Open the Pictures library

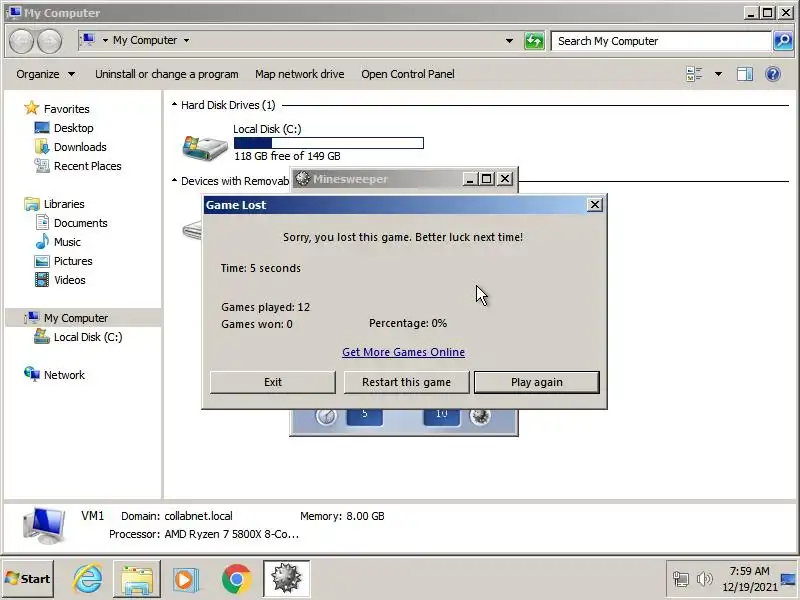(x=73, y=261)
